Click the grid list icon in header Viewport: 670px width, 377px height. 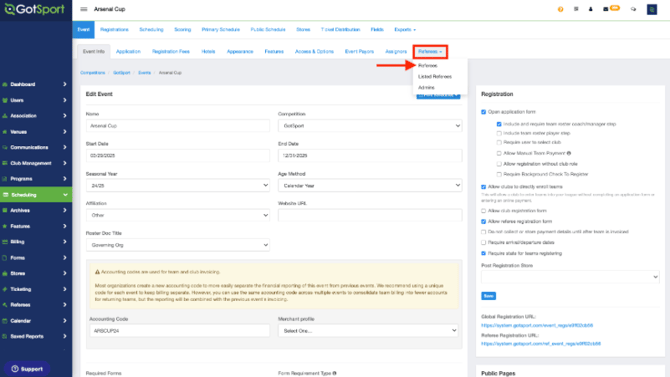pos(576,9)
